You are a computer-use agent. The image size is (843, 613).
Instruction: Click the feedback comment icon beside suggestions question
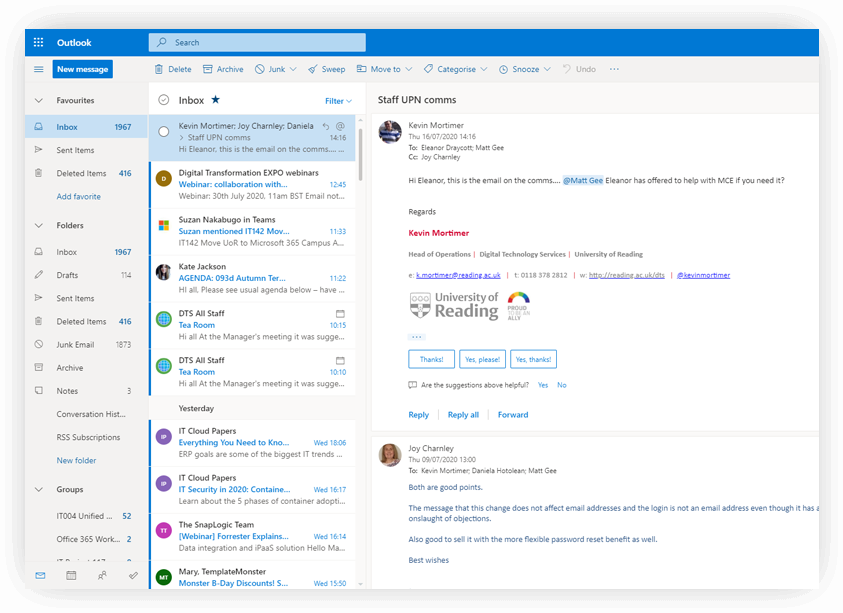click(412, 385)
